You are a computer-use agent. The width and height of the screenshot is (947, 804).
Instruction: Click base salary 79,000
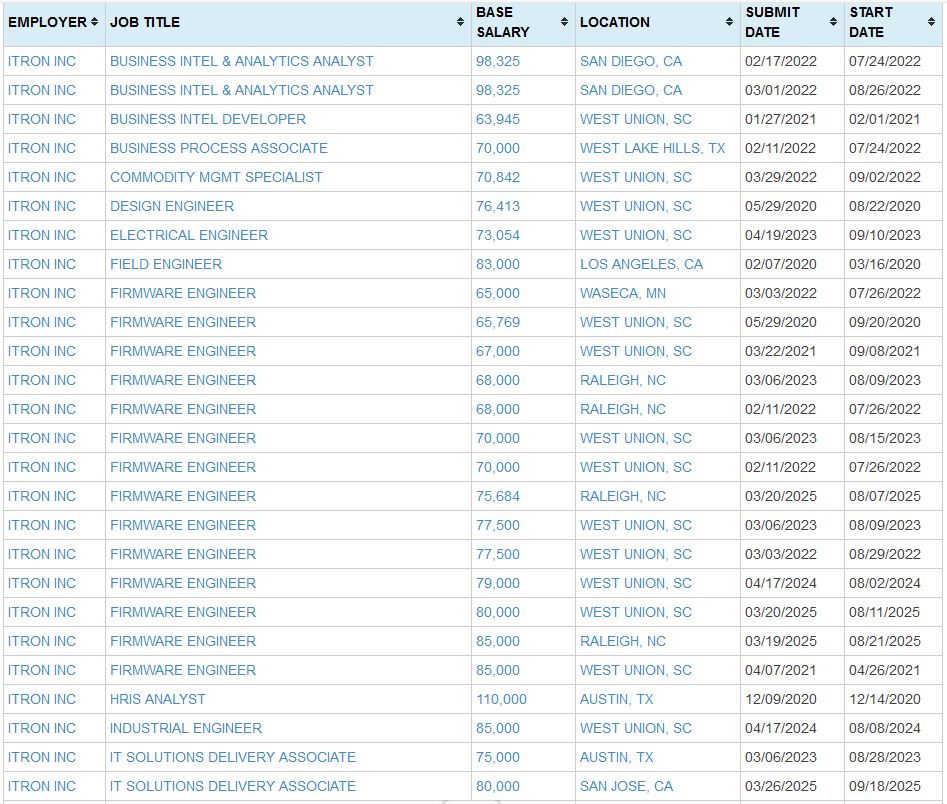498,583
